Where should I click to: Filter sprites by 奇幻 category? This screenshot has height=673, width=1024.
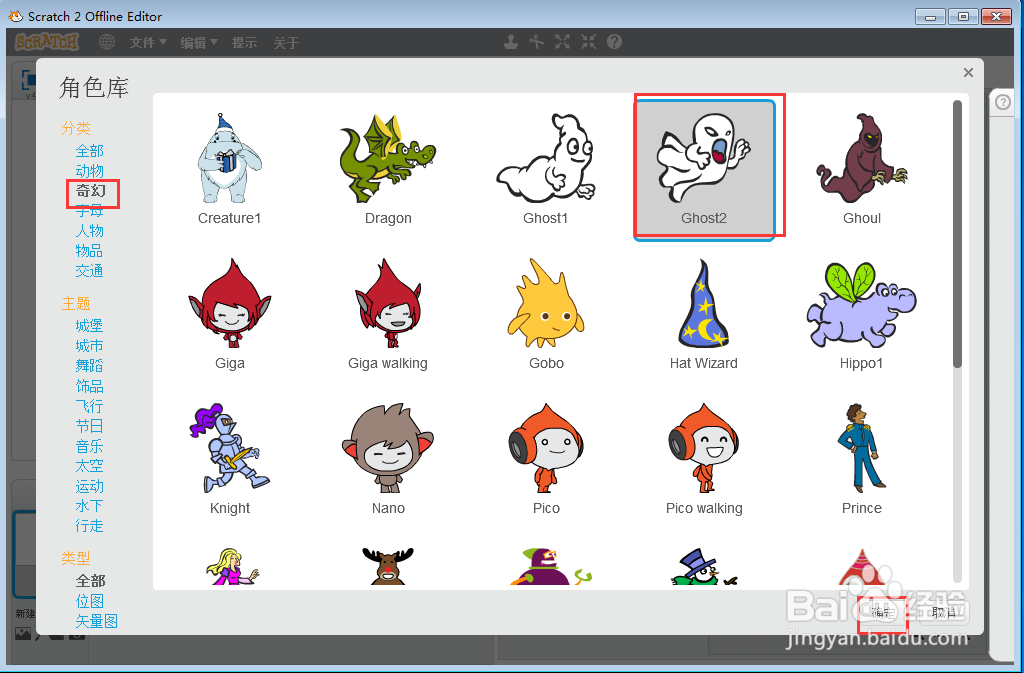point(91,191)
